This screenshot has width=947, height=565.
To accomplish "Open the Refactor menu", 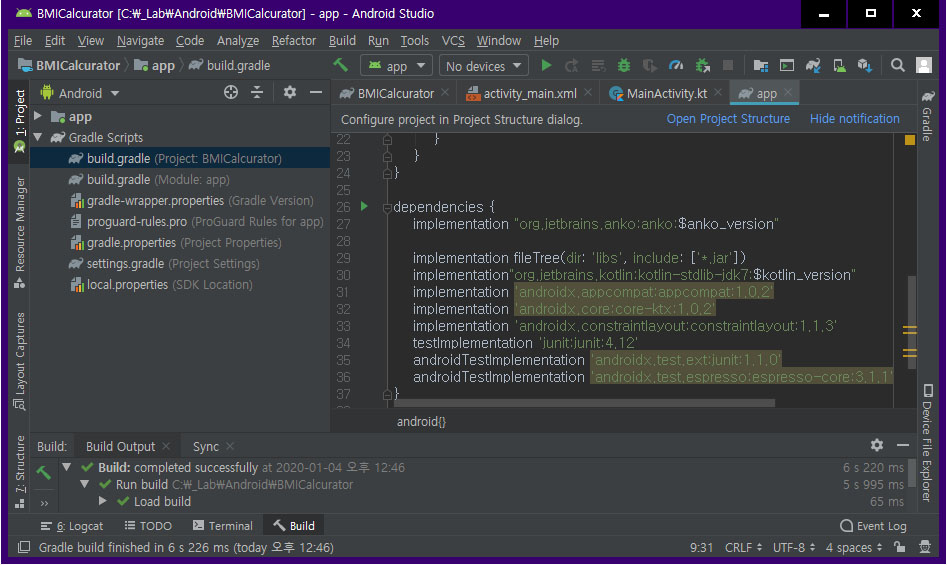I will [294, 40].
